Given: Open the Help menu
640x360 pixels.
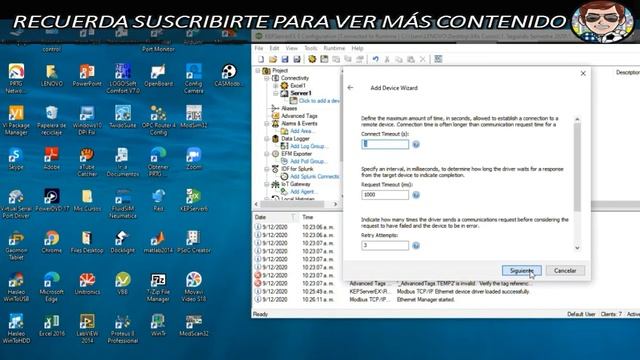Looking at the screenshot, I should [358, 48].
